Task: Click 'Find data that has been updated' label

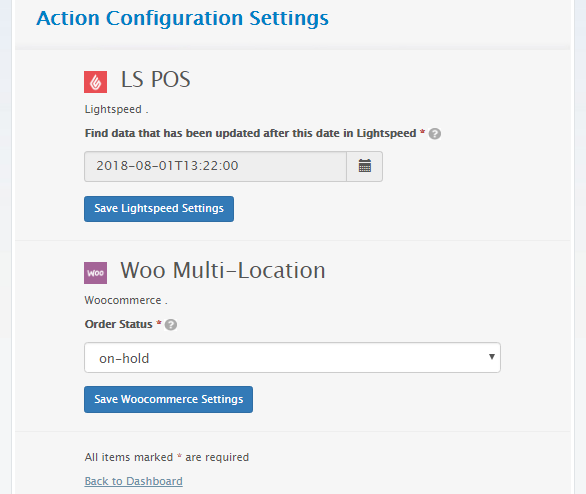Action: click(x=250, y=133)
